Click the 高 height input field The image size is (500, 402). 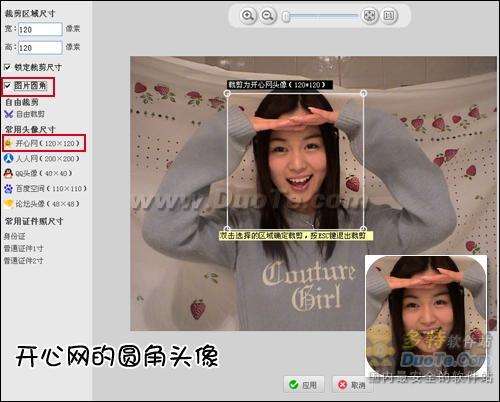[40, 48]
